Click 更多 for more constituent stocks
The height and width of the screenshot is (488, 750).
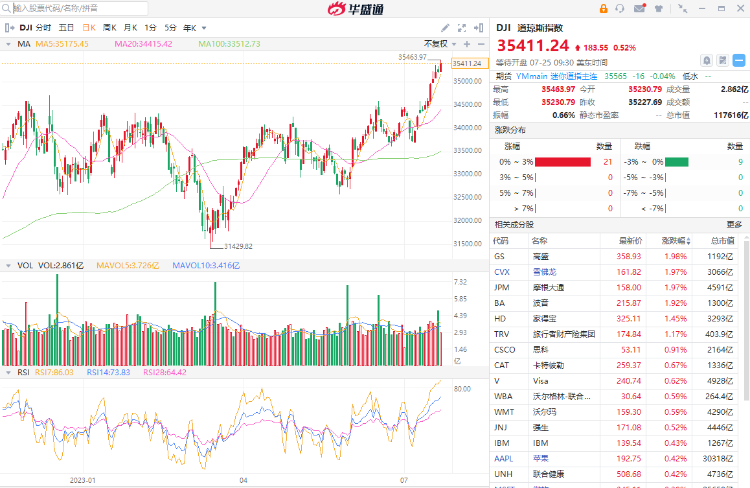pos(734,224)
